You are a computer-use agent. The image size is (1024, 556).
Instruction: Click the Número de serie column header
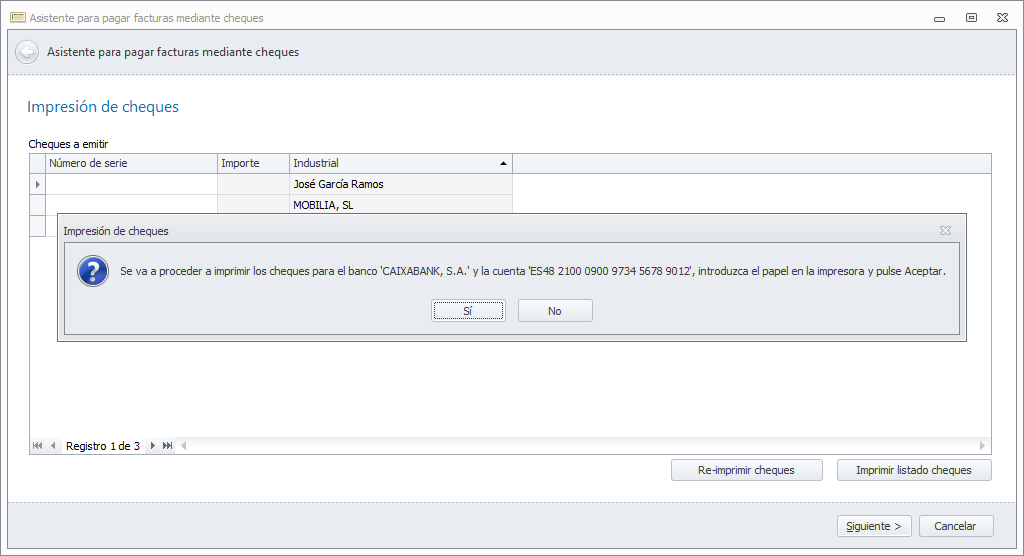coord(131,163)
